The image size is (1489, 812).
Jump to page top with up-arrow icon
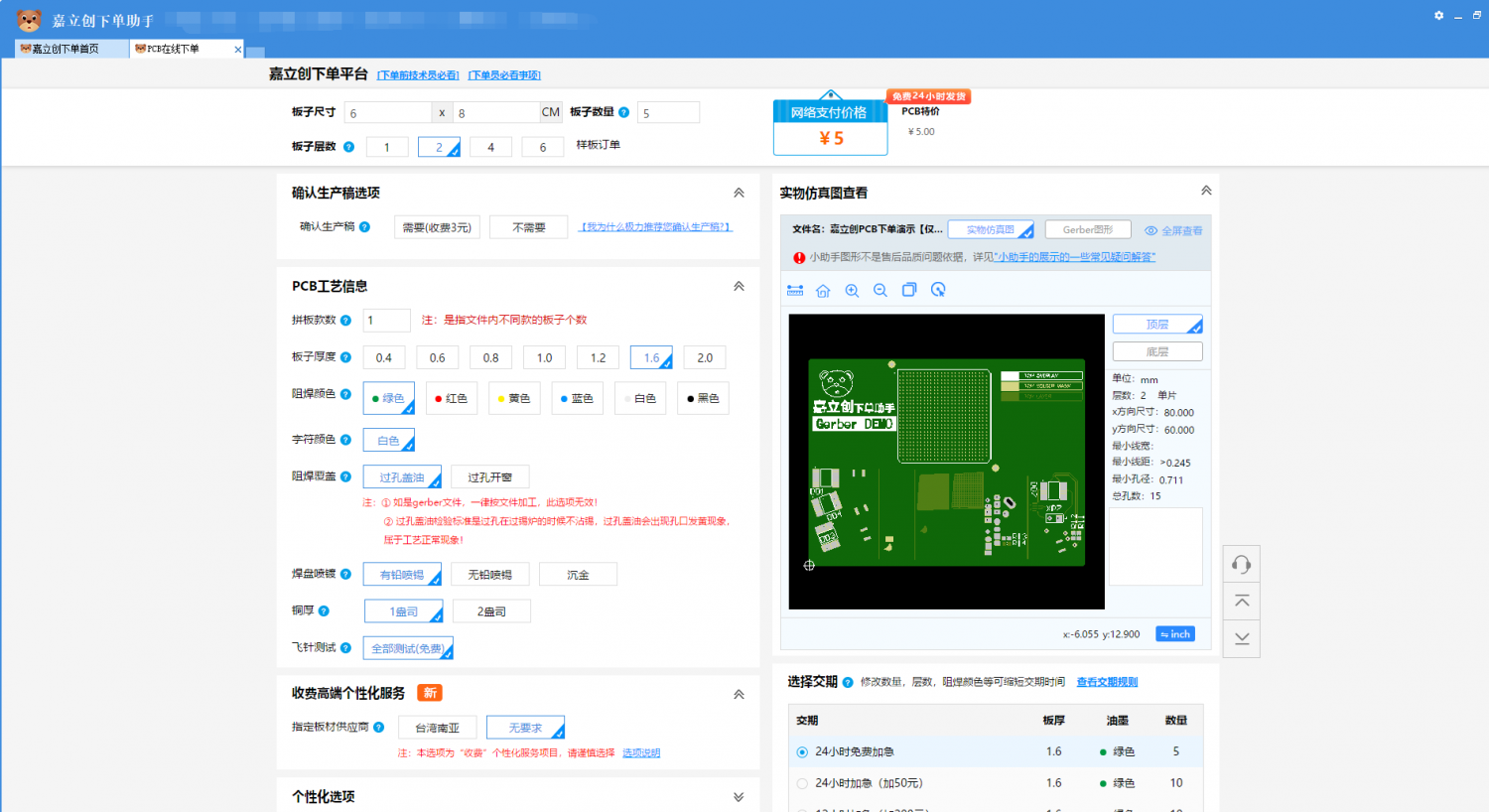pos(1242,602)
